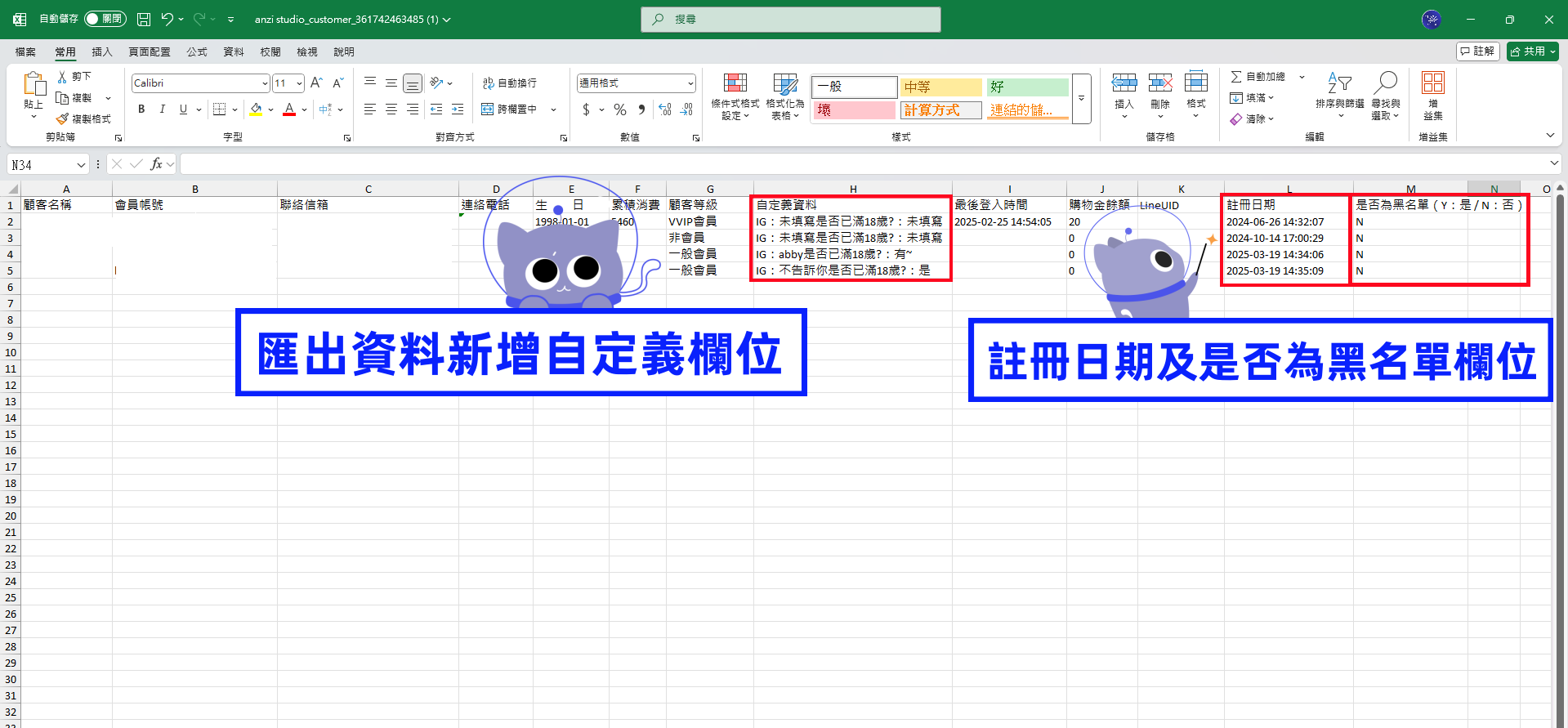This screenshot has height=728, width=1568.
Task: Open the File (檔案) tab
Action: [25, 51]
